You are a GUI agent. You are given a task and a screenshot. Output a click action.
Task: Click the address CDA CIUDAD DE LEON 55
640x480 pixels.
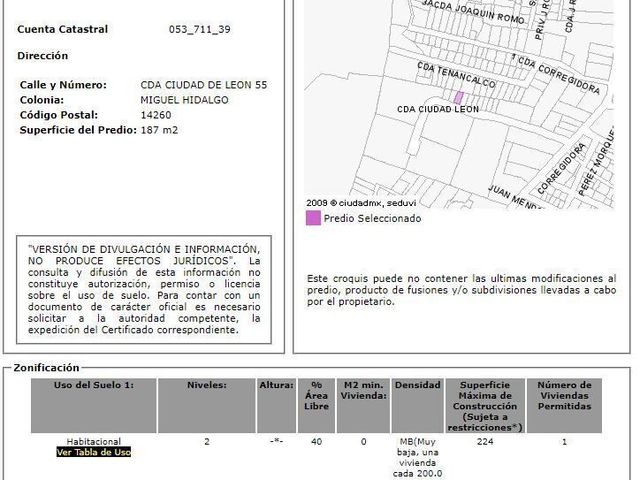tap(204, 85)
